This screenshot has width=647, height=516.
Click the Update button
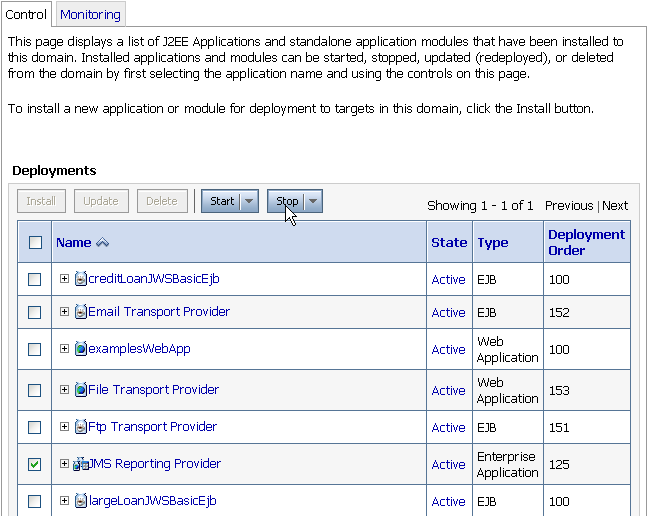[x=101, y=201]
